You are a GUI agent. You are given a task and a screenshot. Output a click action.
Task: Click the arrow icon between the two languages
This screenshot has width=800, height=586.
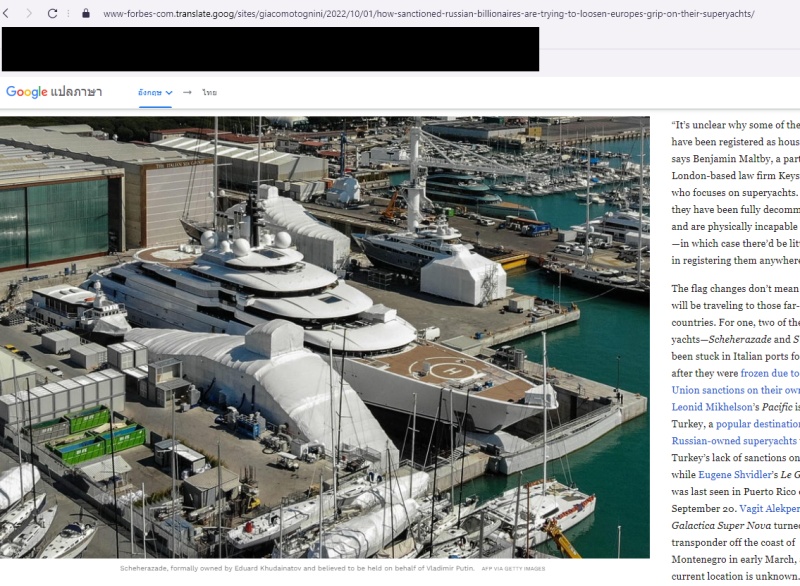pyautogui.click(x=188, y=90)
